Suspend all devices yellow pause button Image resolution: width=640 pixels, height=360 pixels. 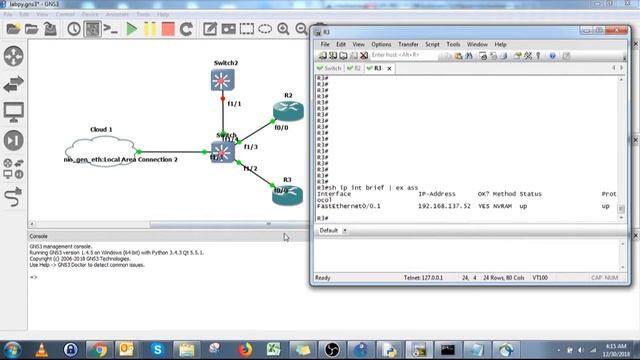[x=150, y=29]
